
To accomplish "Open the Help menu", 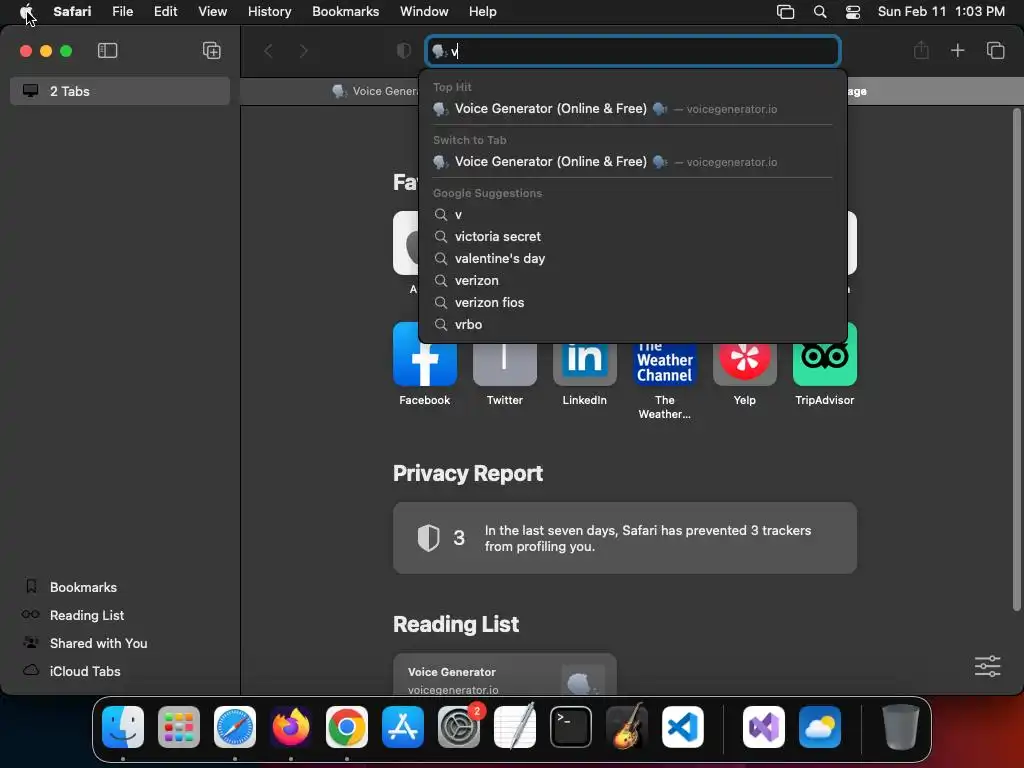I will click(x=483, y=11).
